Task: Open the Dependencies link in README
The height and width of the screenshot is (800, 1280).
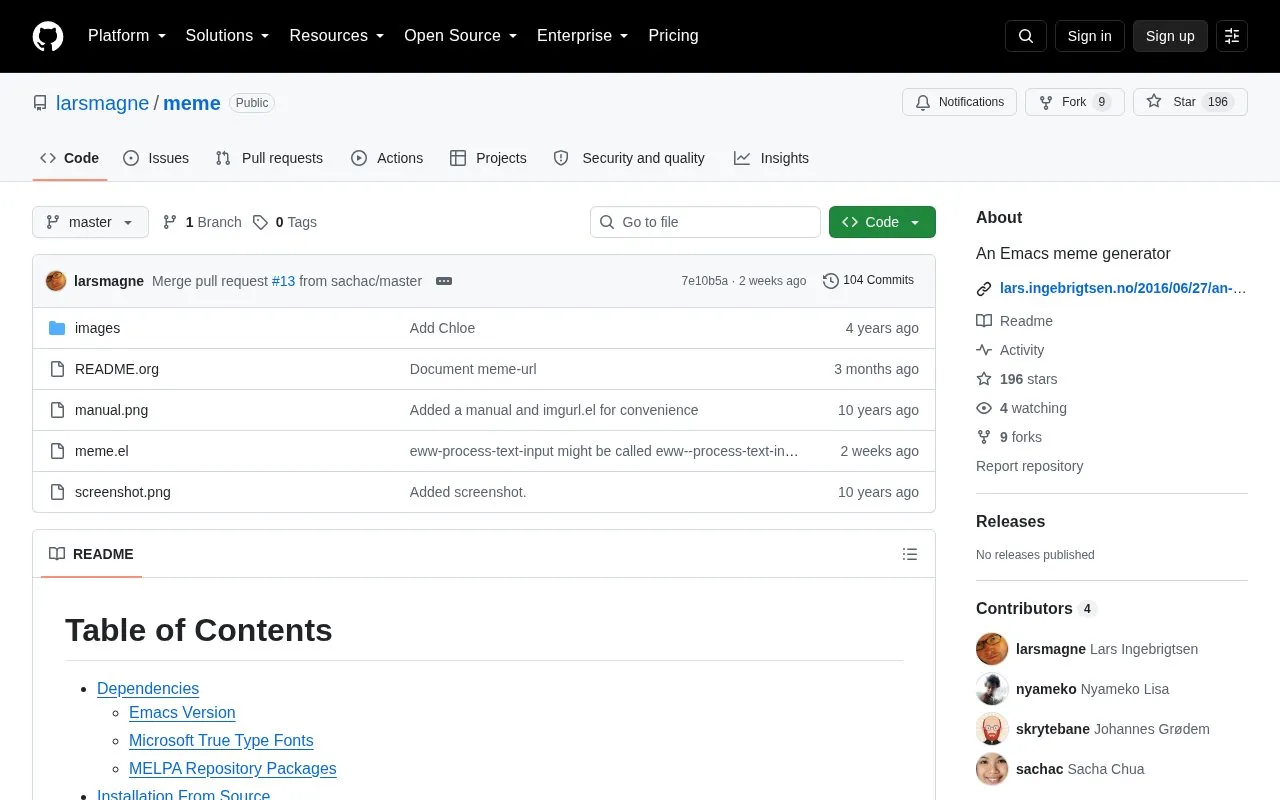Action: coord(148,688)
